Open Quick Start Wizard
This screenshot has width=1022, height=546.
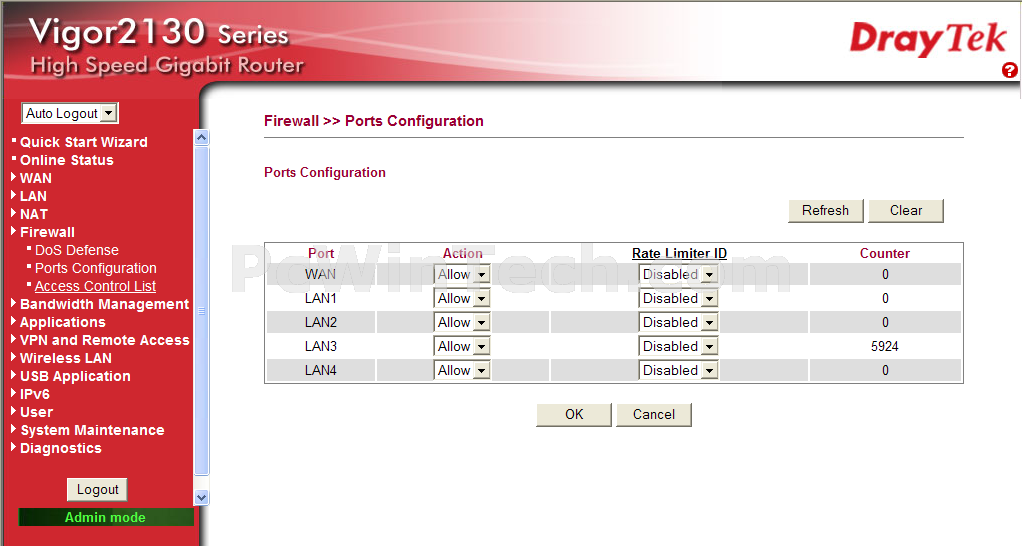click(x=83, y=142)
